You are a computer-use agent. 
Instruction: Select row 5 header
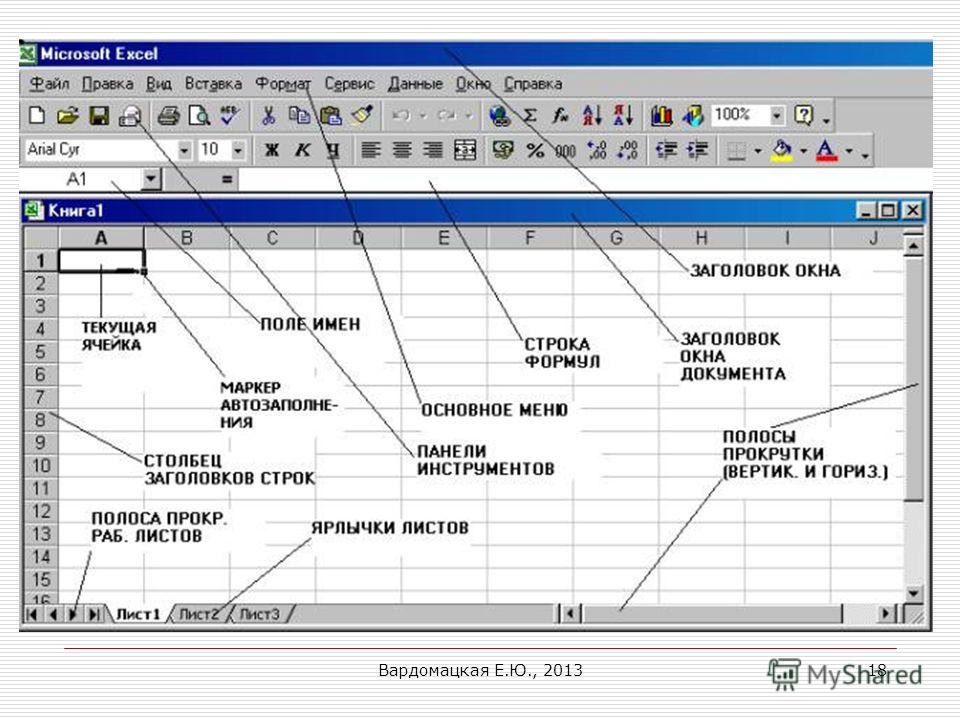point(40,351)
